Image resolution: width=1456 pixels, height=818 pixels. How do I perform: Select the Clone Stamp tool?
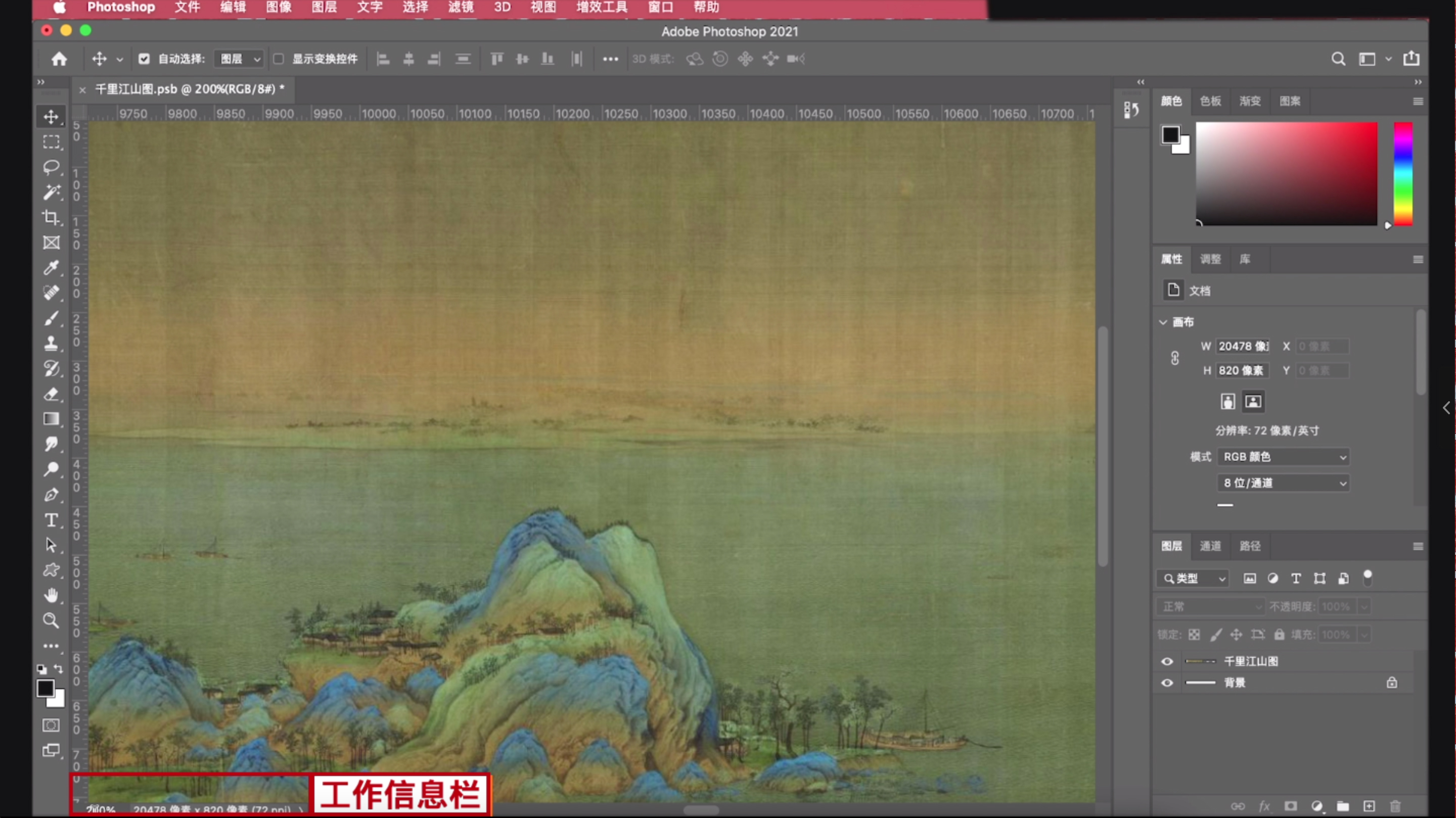tap(52, 343)
